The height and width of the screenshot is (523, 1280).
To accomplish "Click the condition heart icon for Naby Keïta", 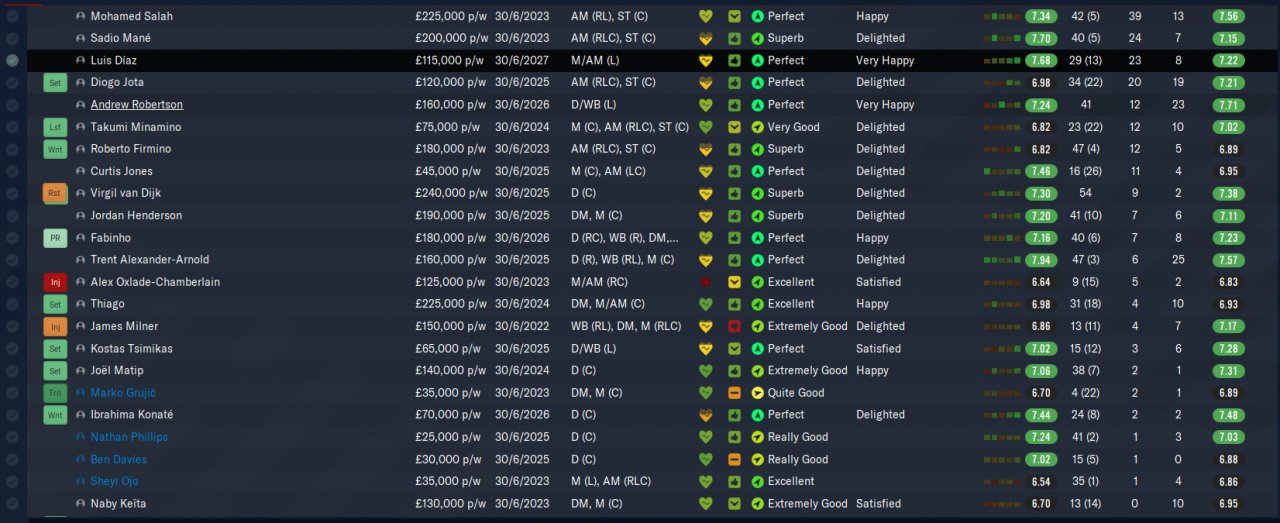I will coord(706,504).
